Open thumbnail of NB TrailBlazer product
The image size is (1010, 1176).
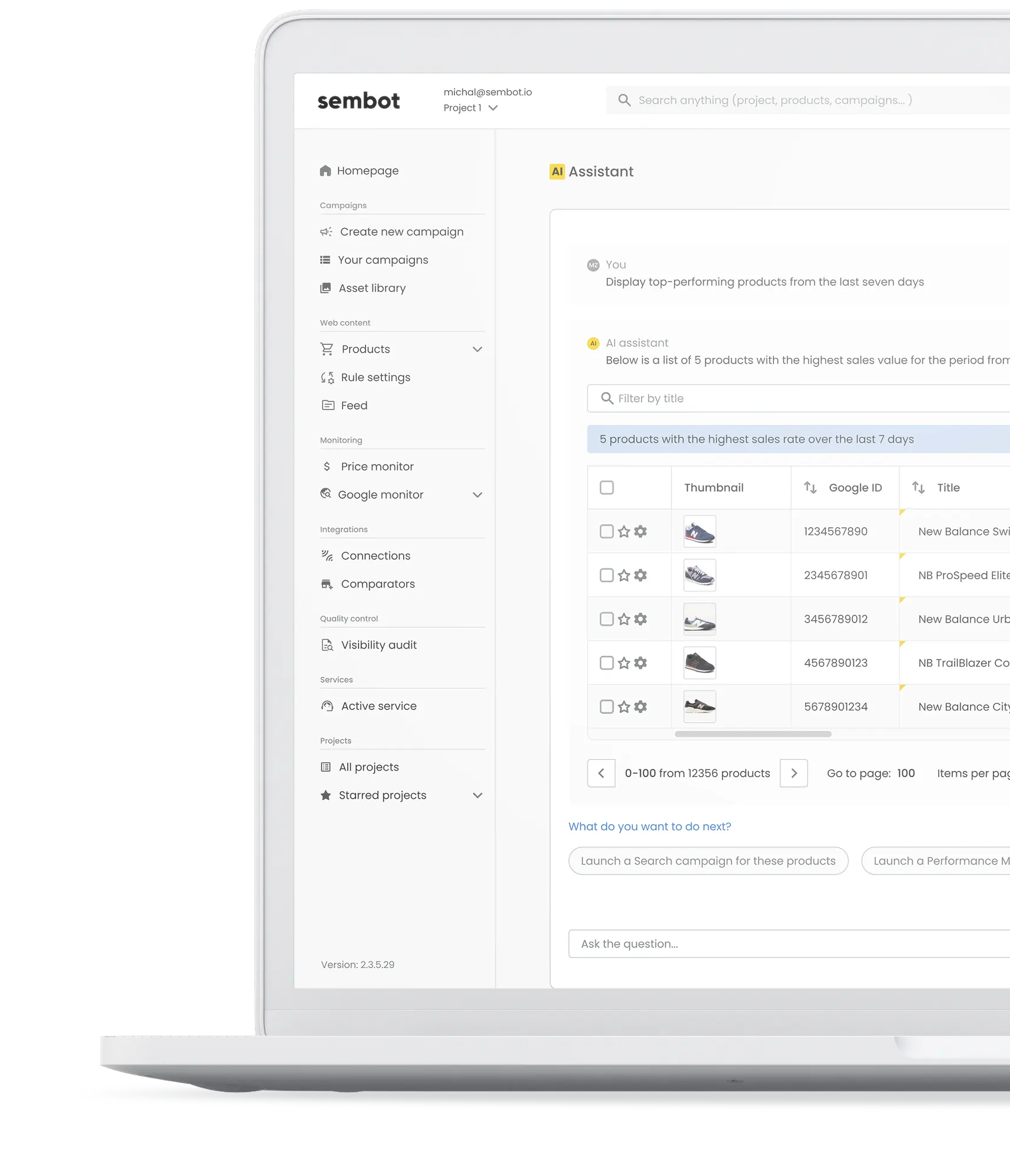click(x=699, y=663)
